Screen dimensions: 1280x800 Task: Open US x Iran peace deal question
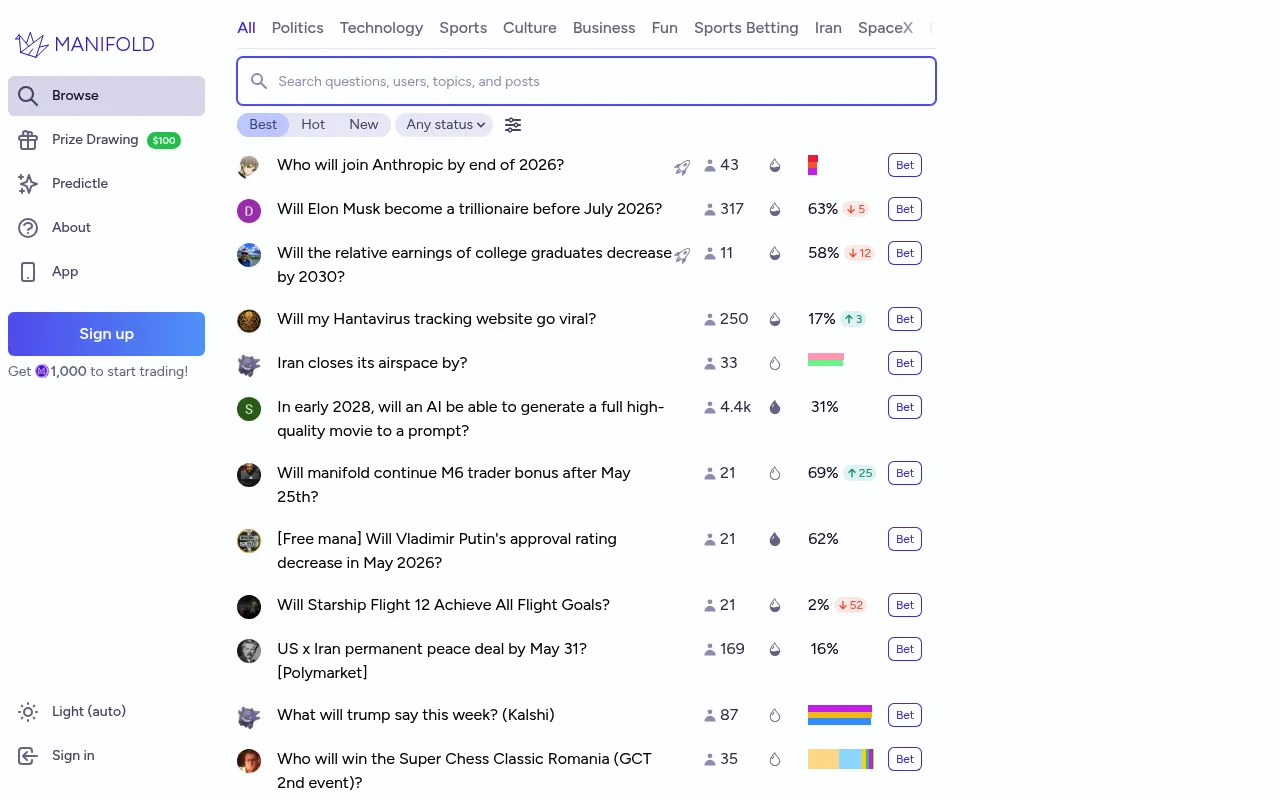point(432,661)
